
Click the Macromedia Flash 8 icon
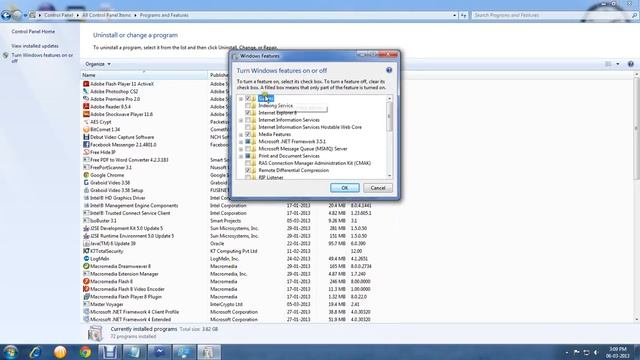pyautogui.click(x=86, y=282)
